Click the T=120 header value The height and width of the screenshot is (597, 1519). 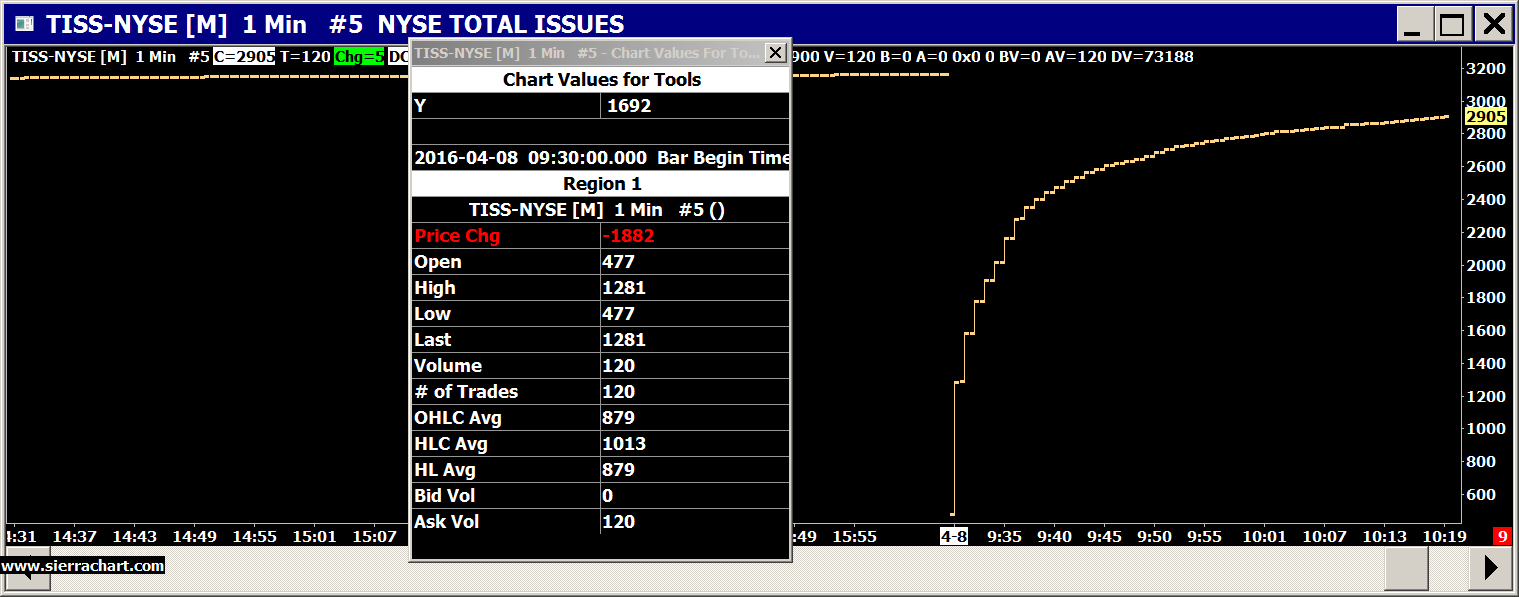(305, 57)
